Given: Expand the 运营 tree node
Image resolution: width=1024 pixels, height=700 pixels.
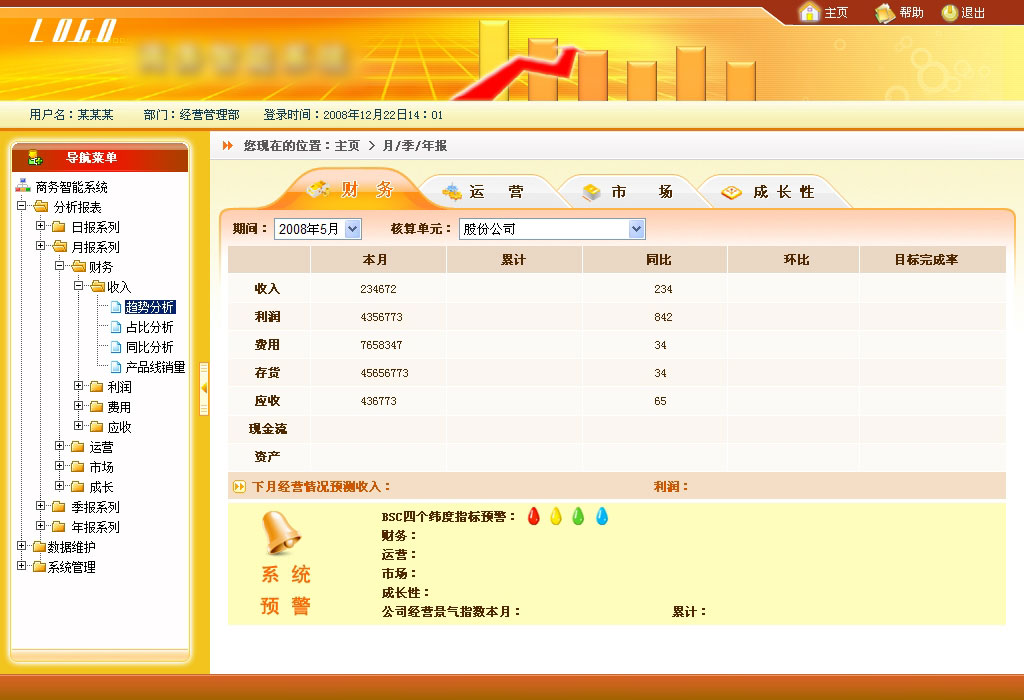Looking at the screenshot, I should tap(59, 446).
